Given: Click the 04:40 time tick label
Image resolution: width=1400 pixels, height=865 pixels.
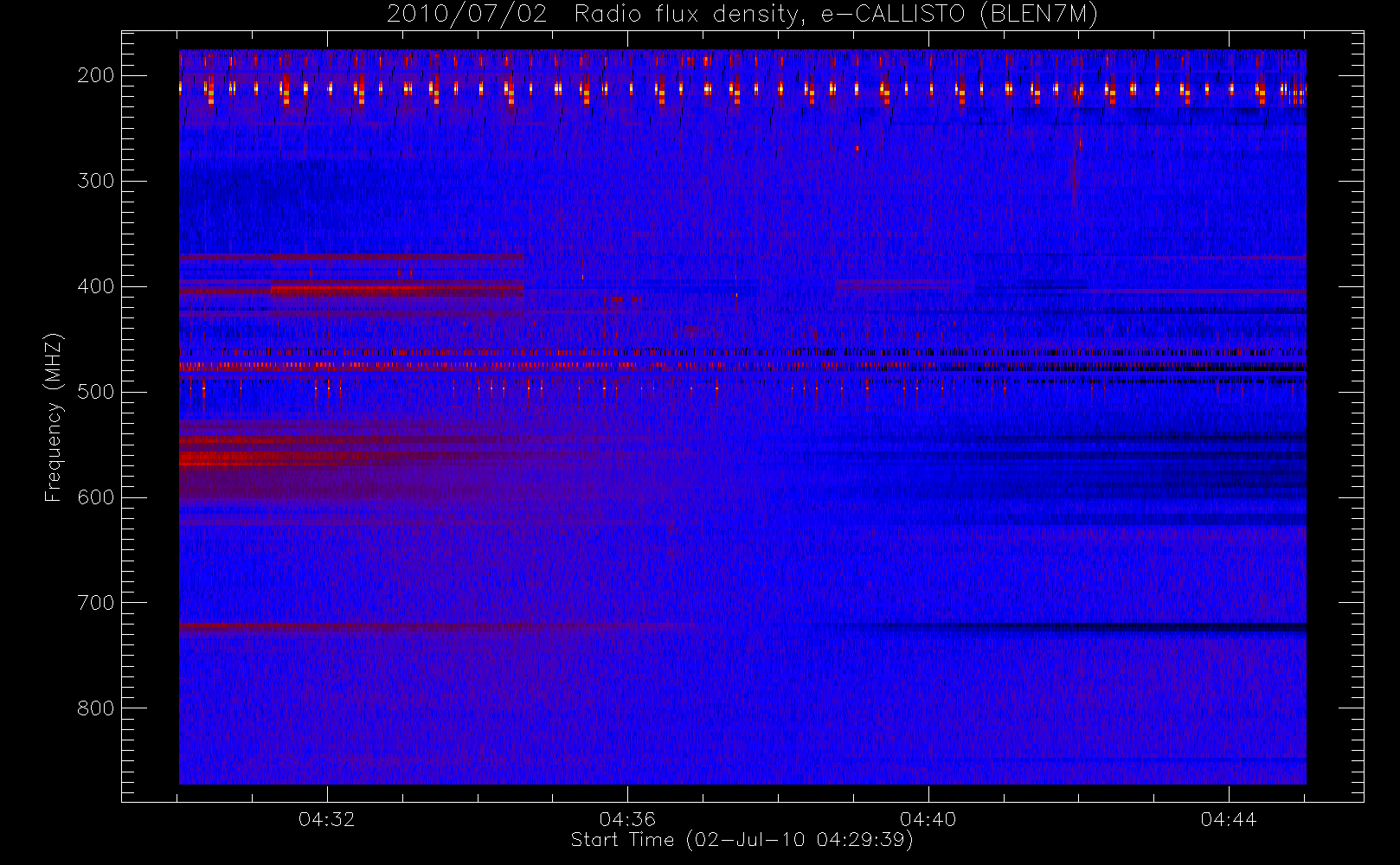Looking at the screenshot, I should 928,819.
